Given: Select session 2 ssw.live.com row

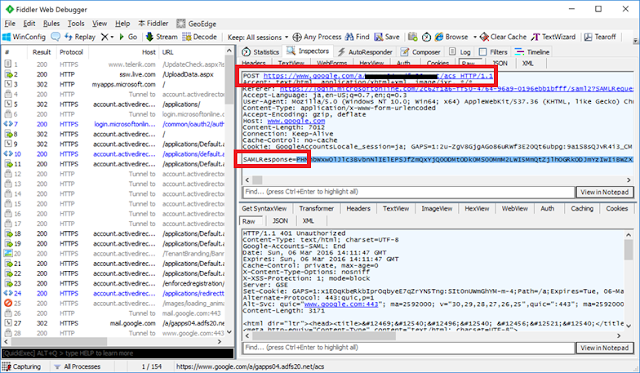Looking at the screenshot, I should point(114,74).
